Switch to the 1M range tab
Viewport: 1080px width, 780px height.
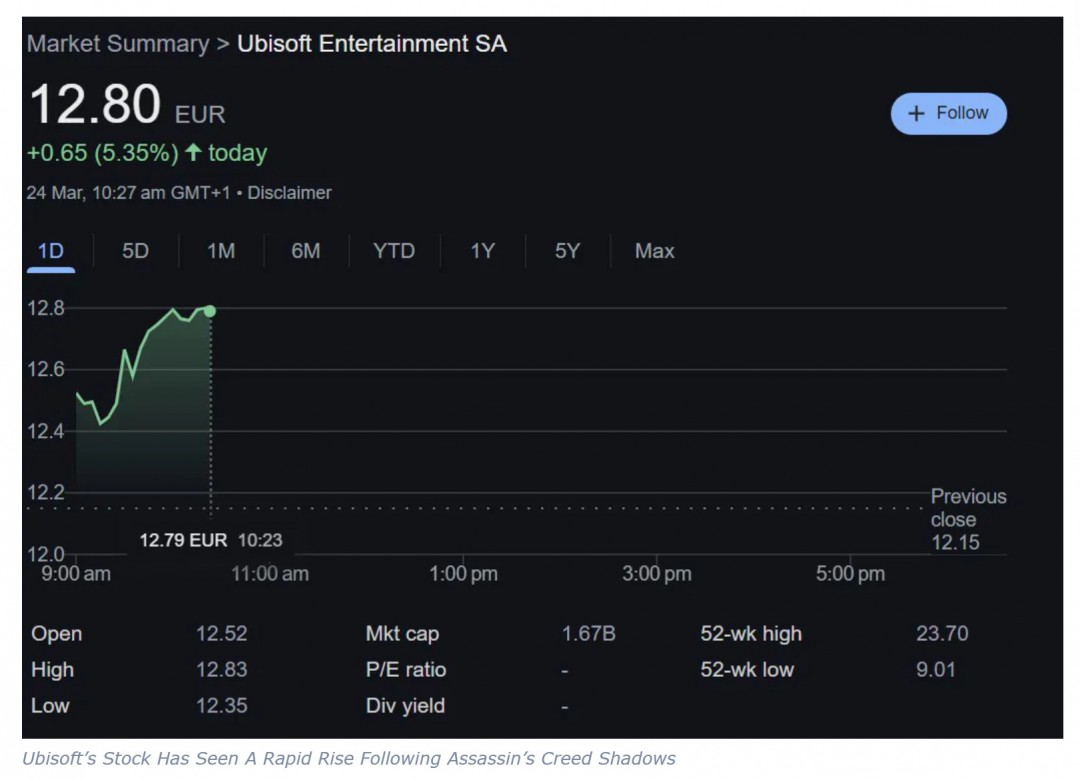(221, 251)
